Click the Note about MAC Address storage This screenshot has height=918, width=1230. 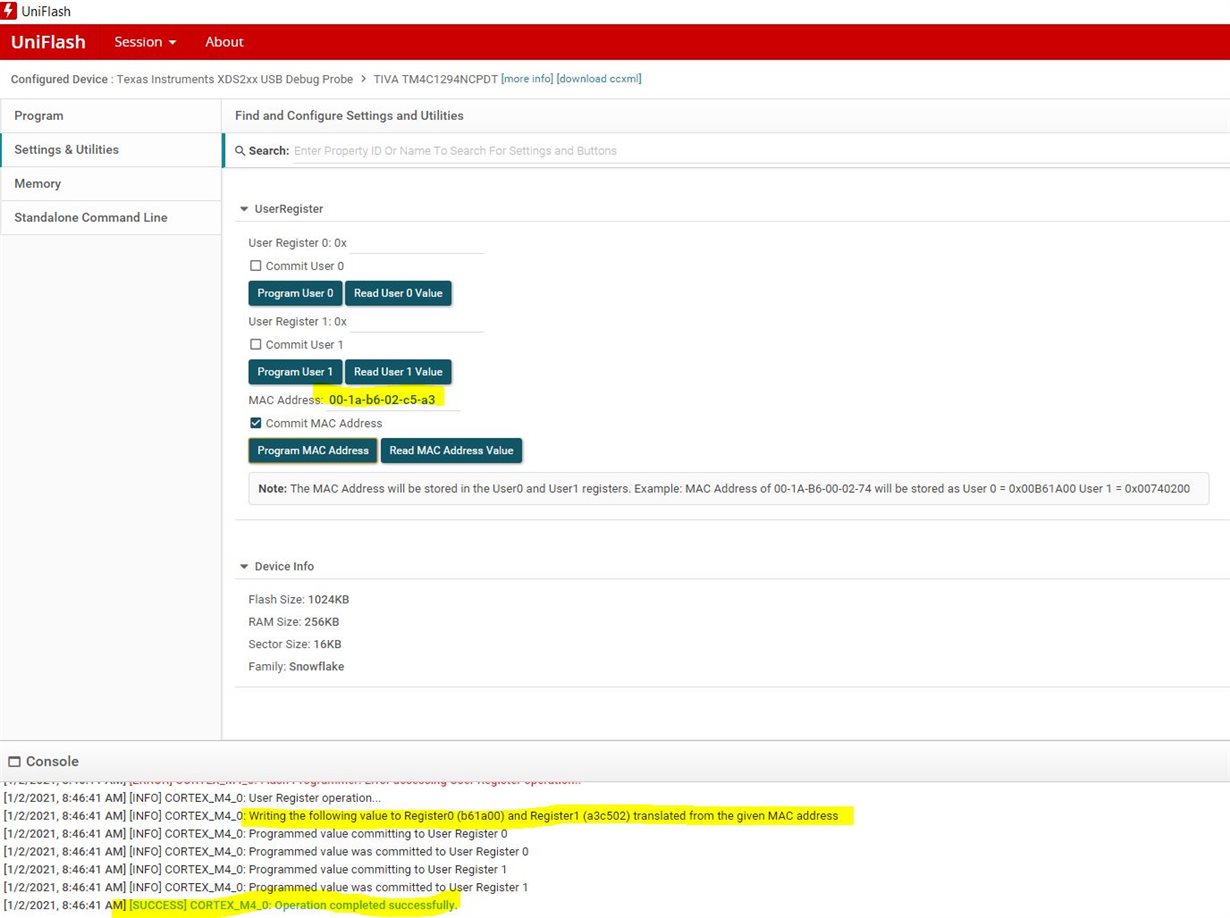(x=728, y=489)
